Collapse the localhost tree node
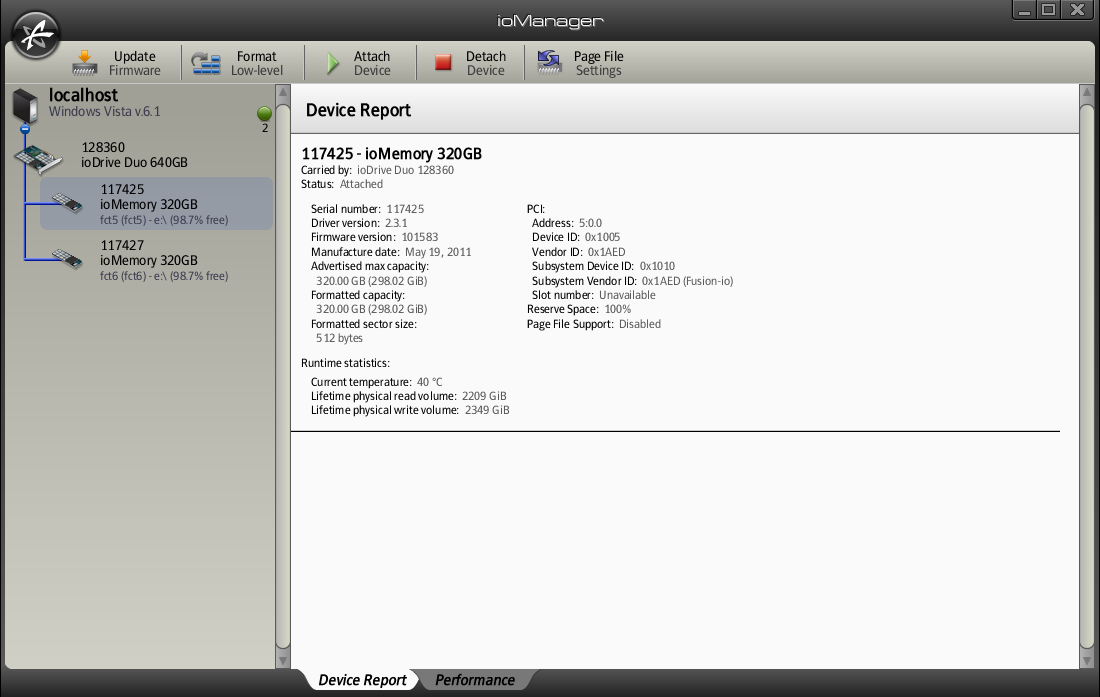The image size is (1100, 697). click(x=26, y=129)
